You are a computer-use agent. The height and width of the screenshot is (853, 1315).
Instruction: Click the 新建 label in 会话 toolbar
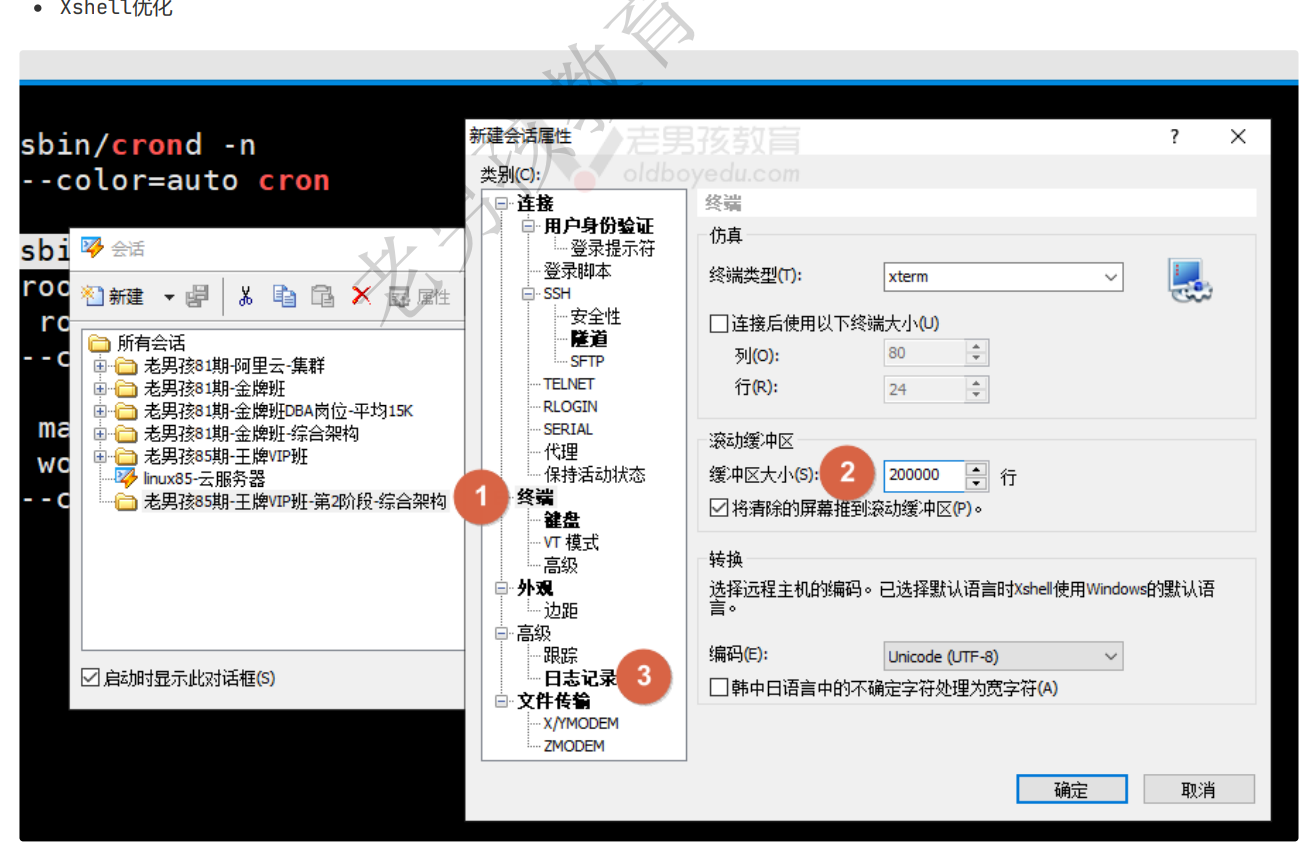pos(126,297)
